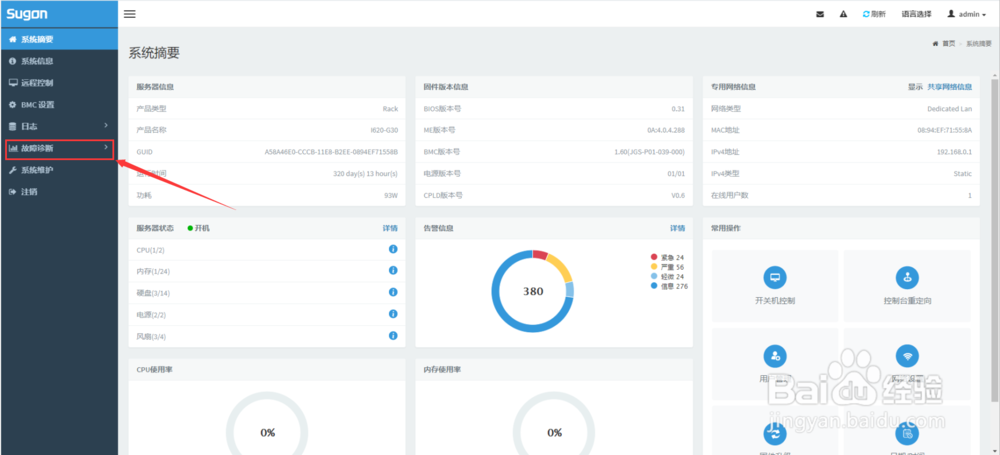Click the Sugon logo
The width and height of the screenshot is (1000, 455).
point(27,13)
